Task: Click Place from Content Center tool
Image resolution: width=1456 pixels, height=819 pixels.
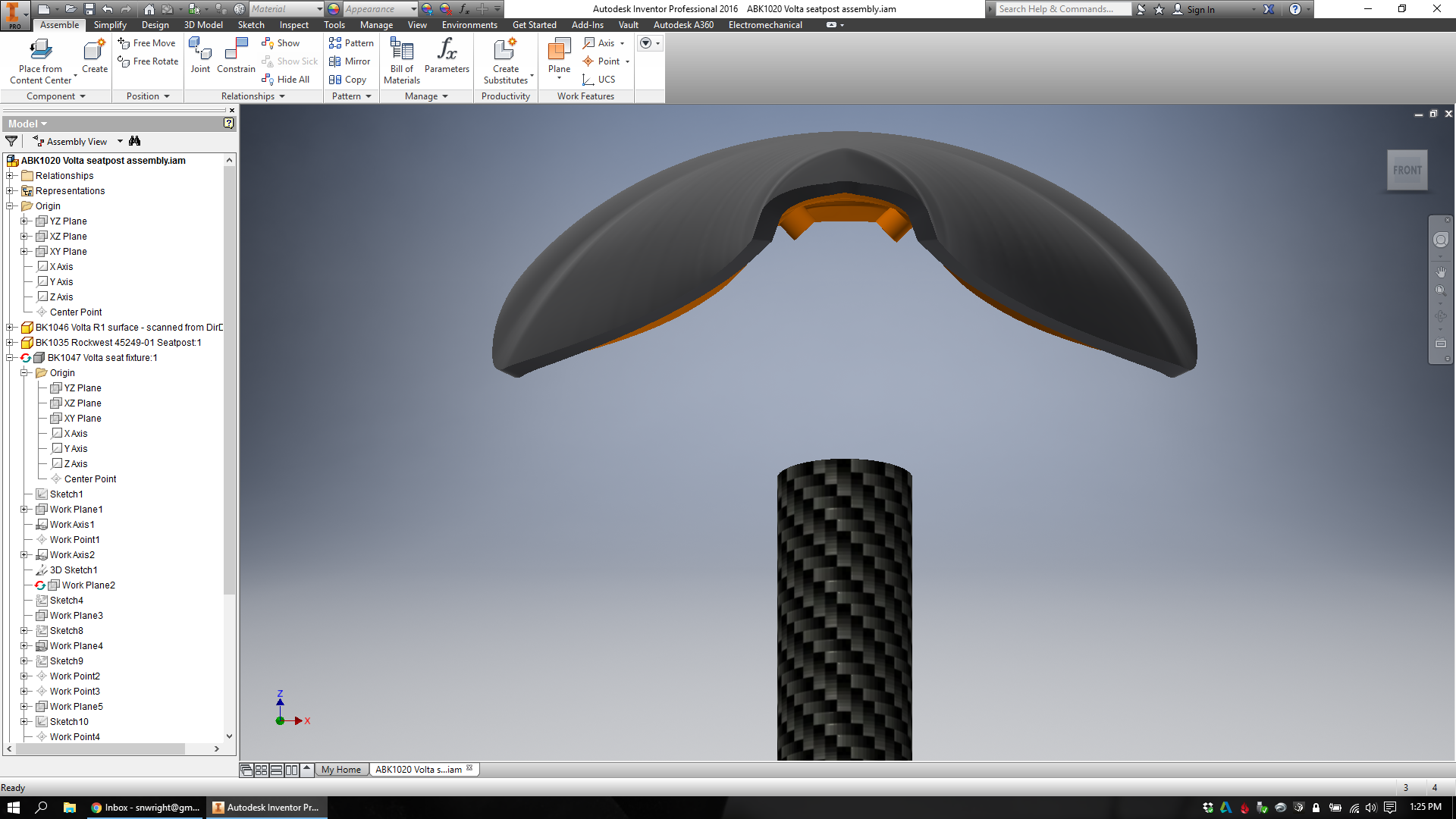Action: [x=41, y=61]
